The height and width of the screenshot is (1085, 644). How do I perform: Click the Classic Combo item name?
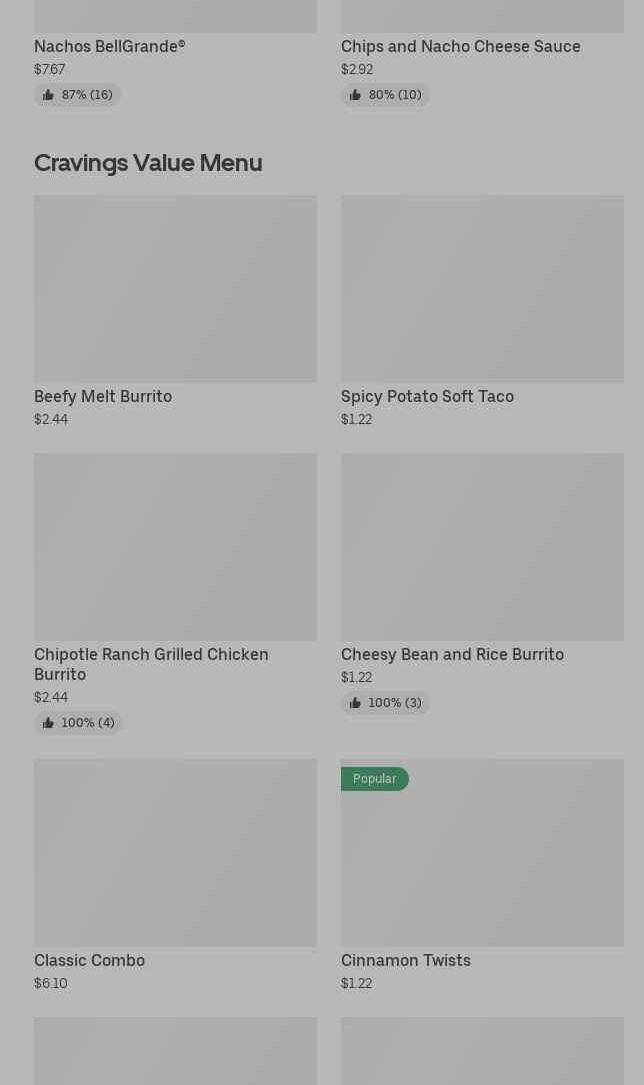[89, 960]
